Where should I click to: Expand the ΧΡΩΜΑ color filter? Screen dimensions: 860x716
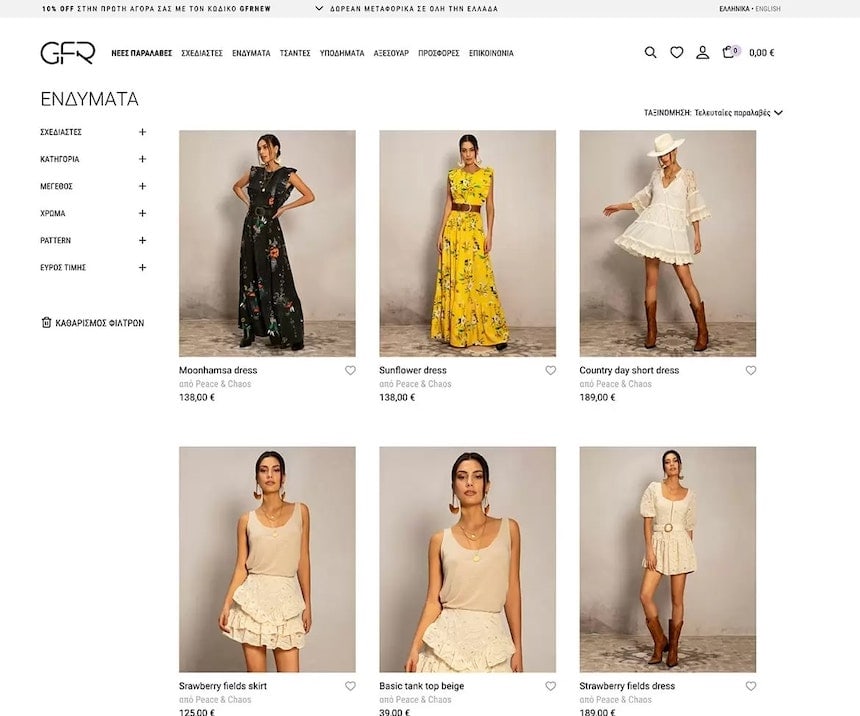point(142,213)
